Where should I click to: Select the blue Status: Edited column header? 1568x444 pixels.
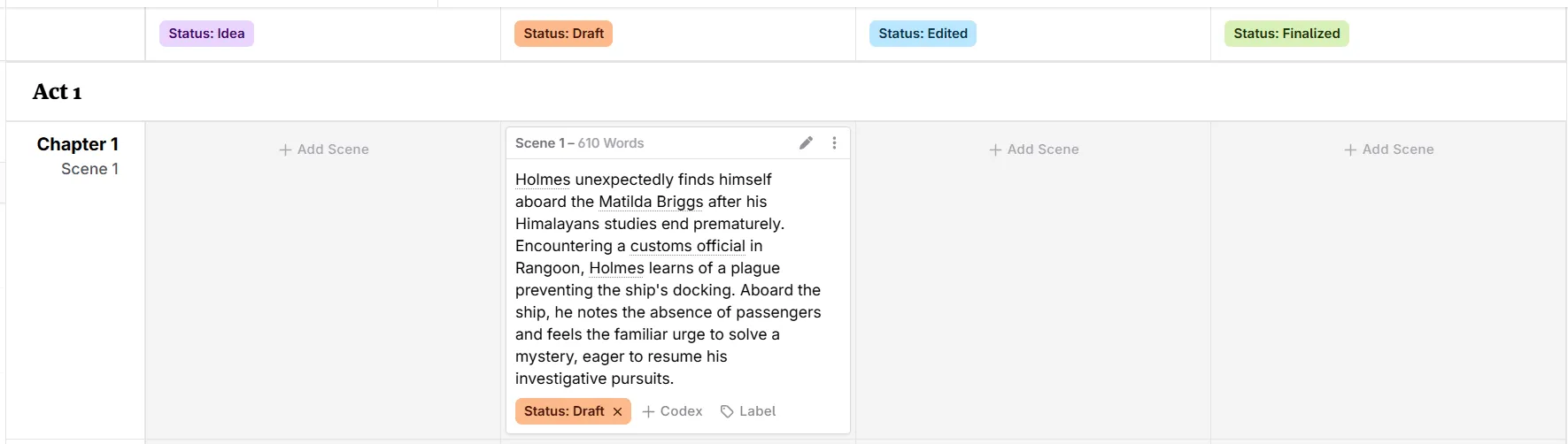923,34
